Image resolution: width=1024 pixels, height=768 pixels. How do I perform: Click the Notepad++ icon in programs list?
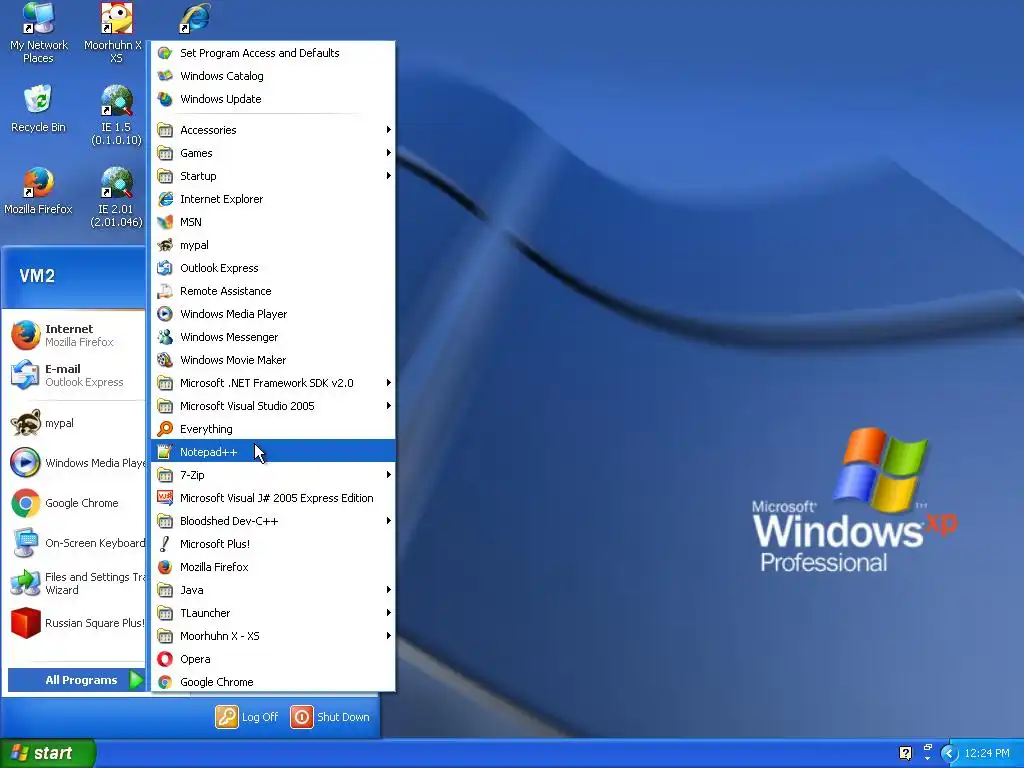pos(165,452)
